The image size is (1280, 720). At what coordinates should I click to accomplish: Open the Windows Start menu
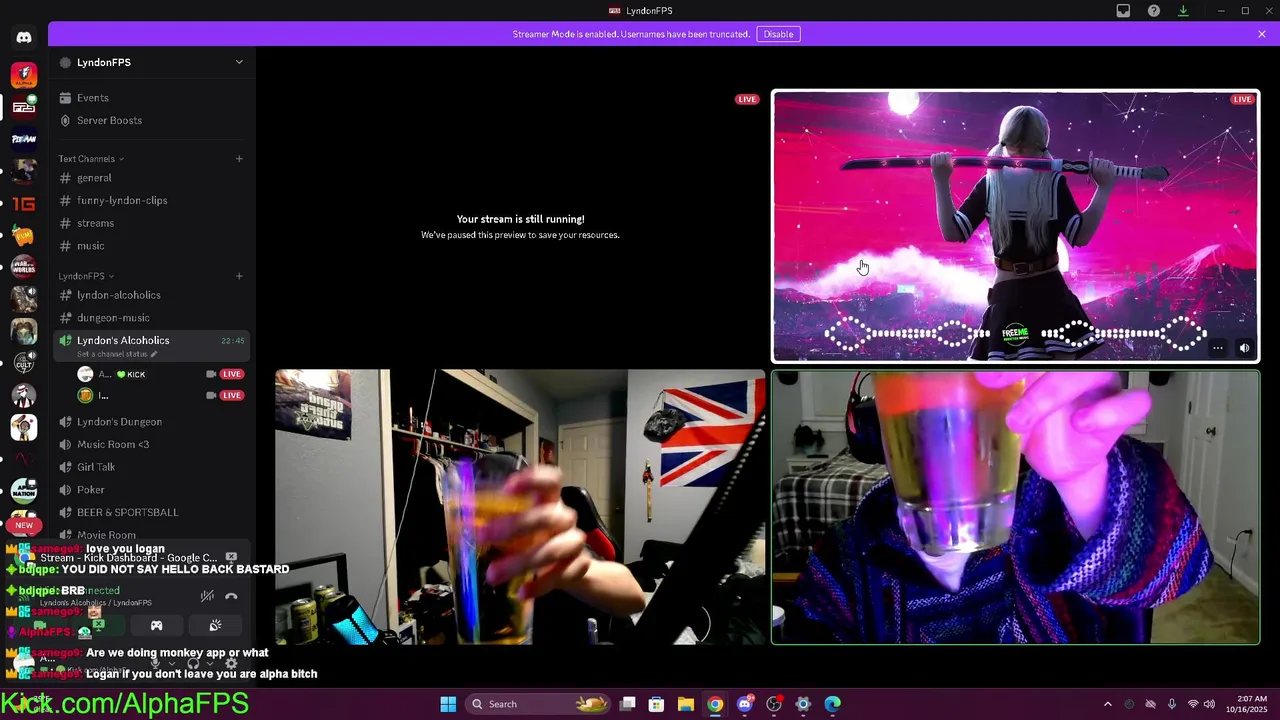pyautogui.click(x=448, y=704)
